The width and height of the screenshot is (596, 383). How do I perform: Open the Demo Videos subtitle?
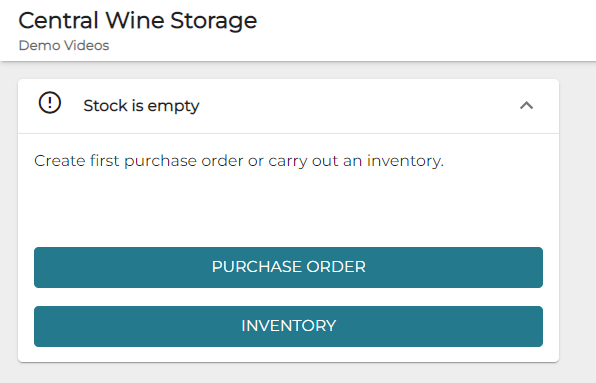pyautogui.click(x=64, y=46)
